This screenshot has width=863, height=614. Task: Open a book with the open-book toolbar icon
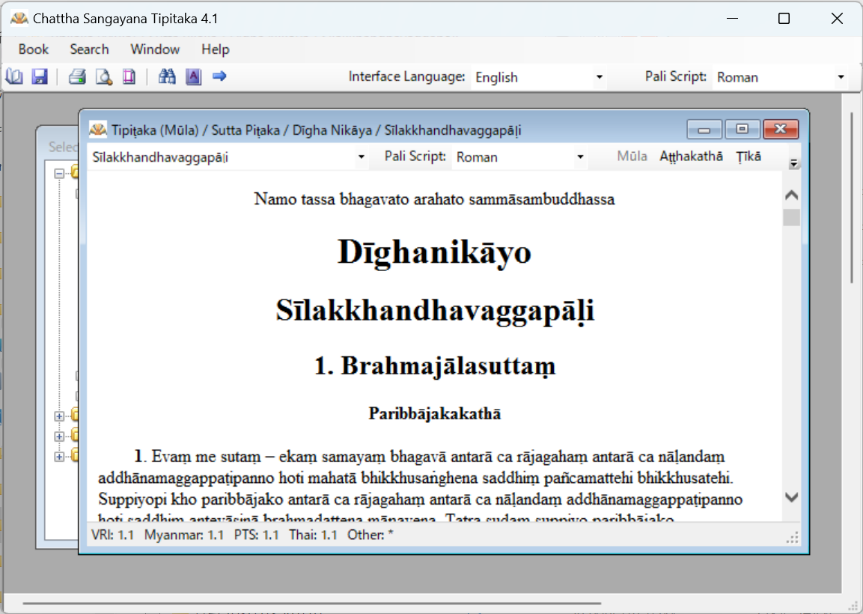click(14, 76)
